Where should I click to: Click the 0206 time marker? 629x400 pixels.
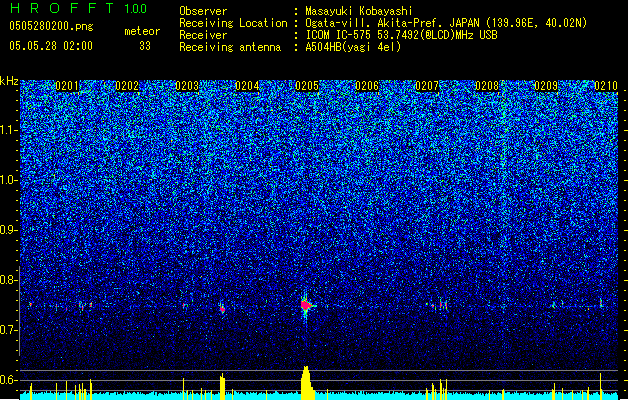pyautogui.click(x=367, y=86)
